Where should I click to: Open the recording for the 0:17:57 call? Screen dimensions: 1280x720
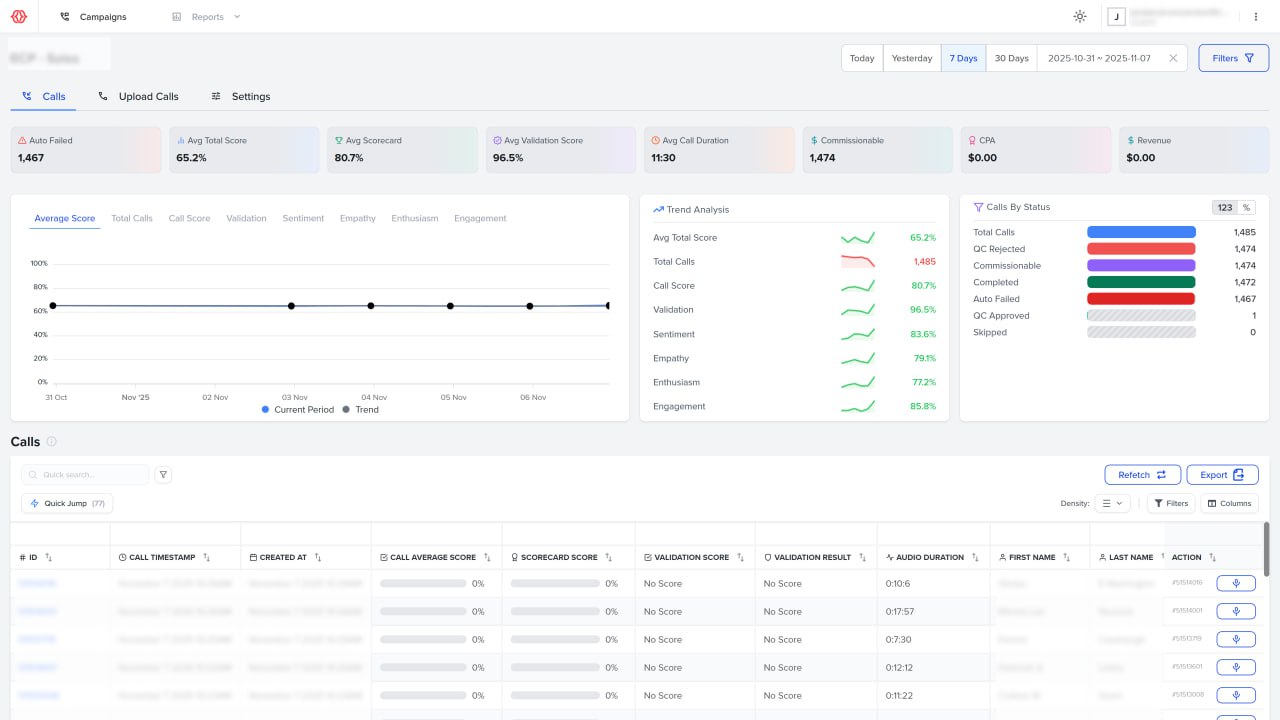click(1236, 611)
